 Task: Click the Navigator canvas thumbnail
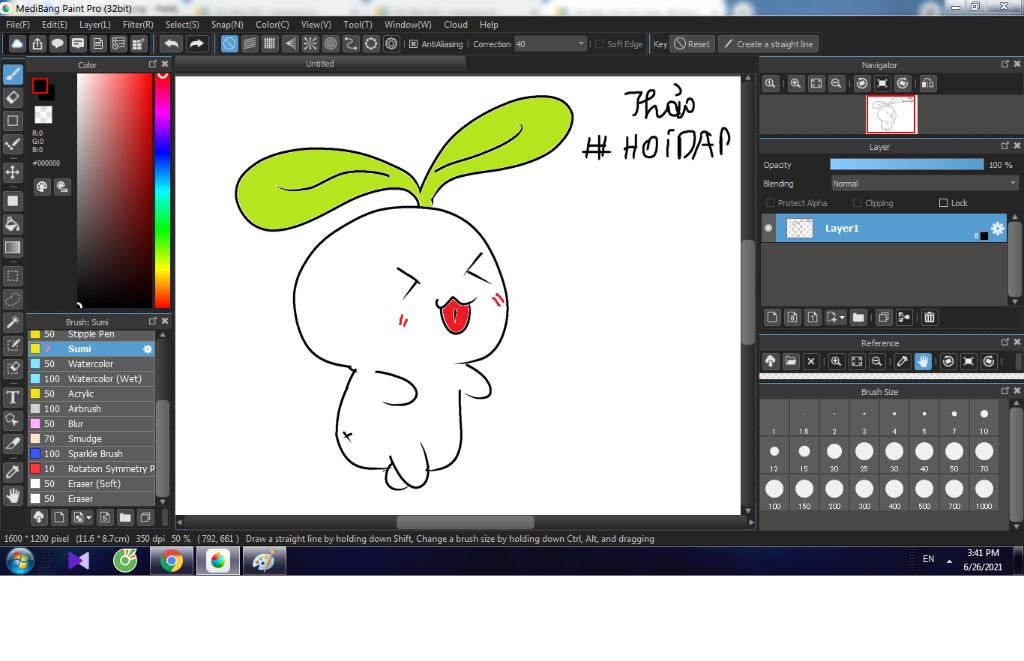[x=891, y=114]
